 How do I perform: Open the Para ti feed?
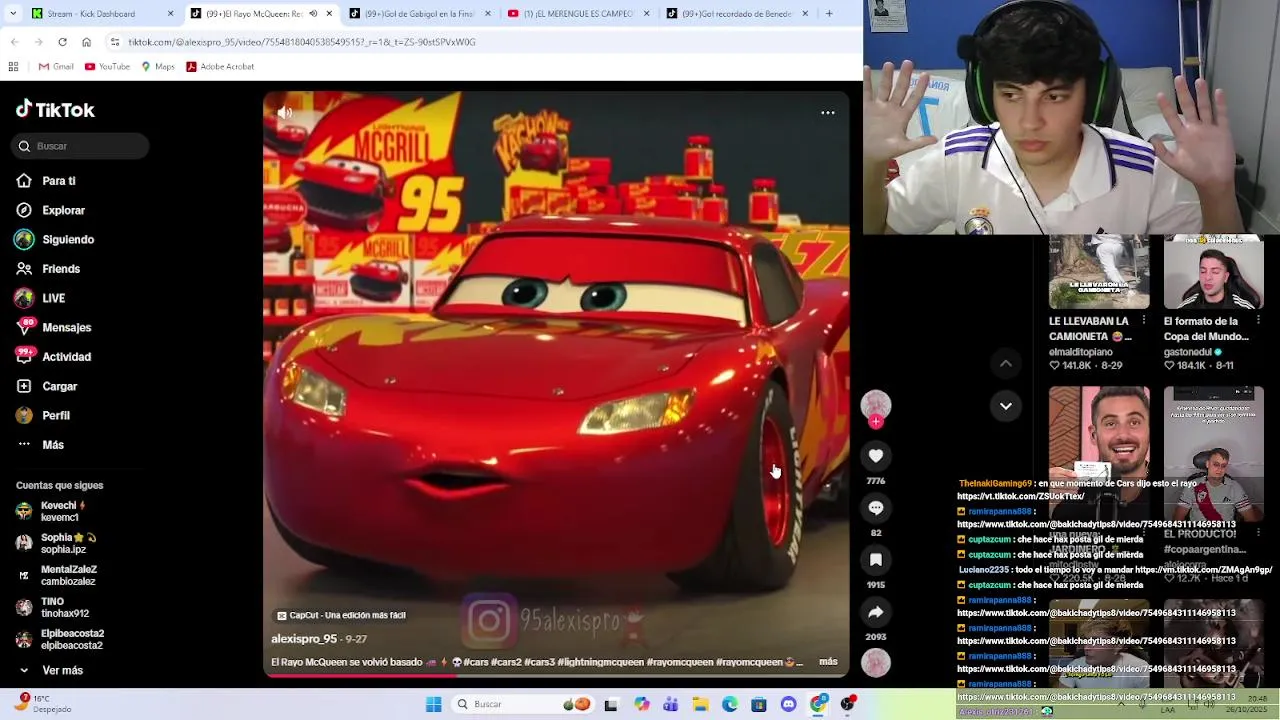click(x=59, y=181)
